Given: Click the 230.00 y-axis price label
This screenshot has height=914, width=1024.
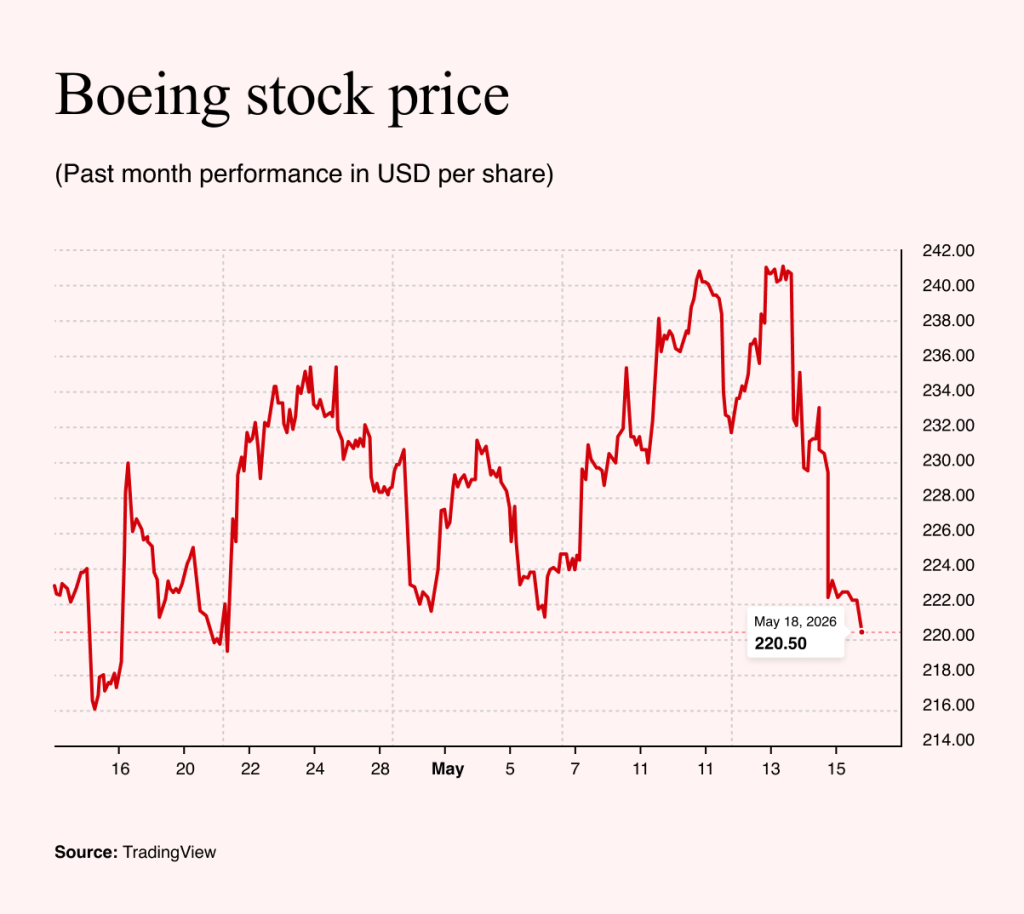Looking at the screenshot, I should [x=948, y=460].
